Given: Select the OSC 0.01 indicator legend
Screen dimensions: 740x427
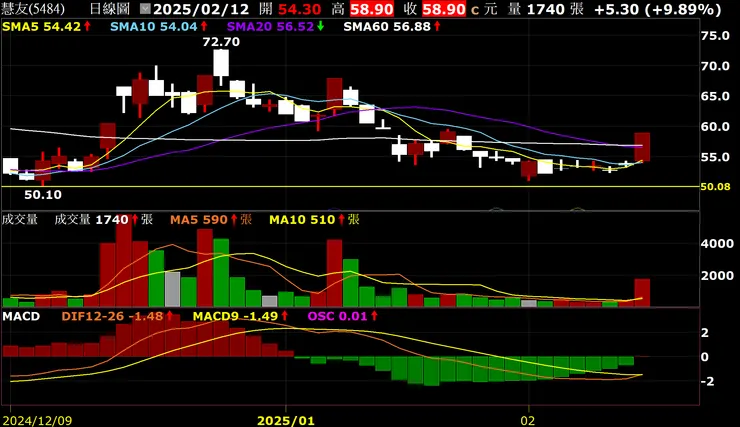Looking at the screenshot, I should 343,316.
